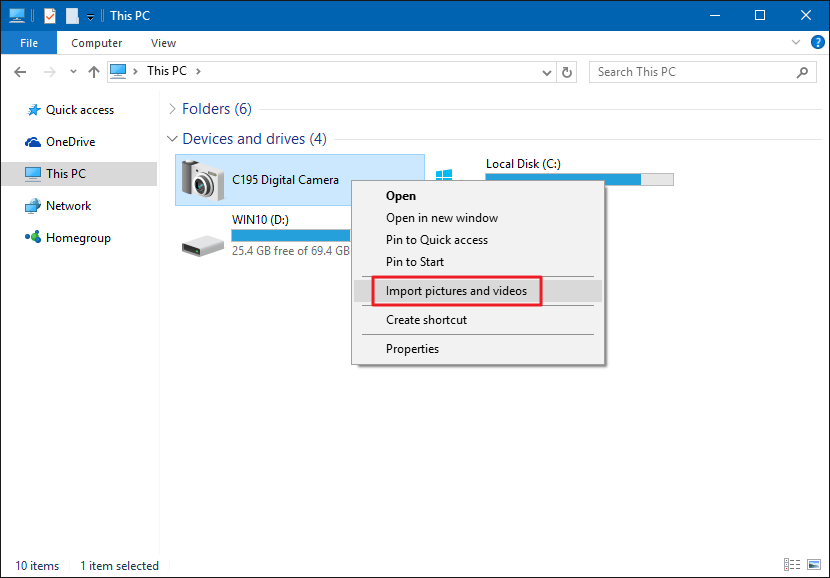The height and width of the screenshot is (578, 830).
Task: Switch to details list view
Action: pyautogui.click(x=792, y=565)
